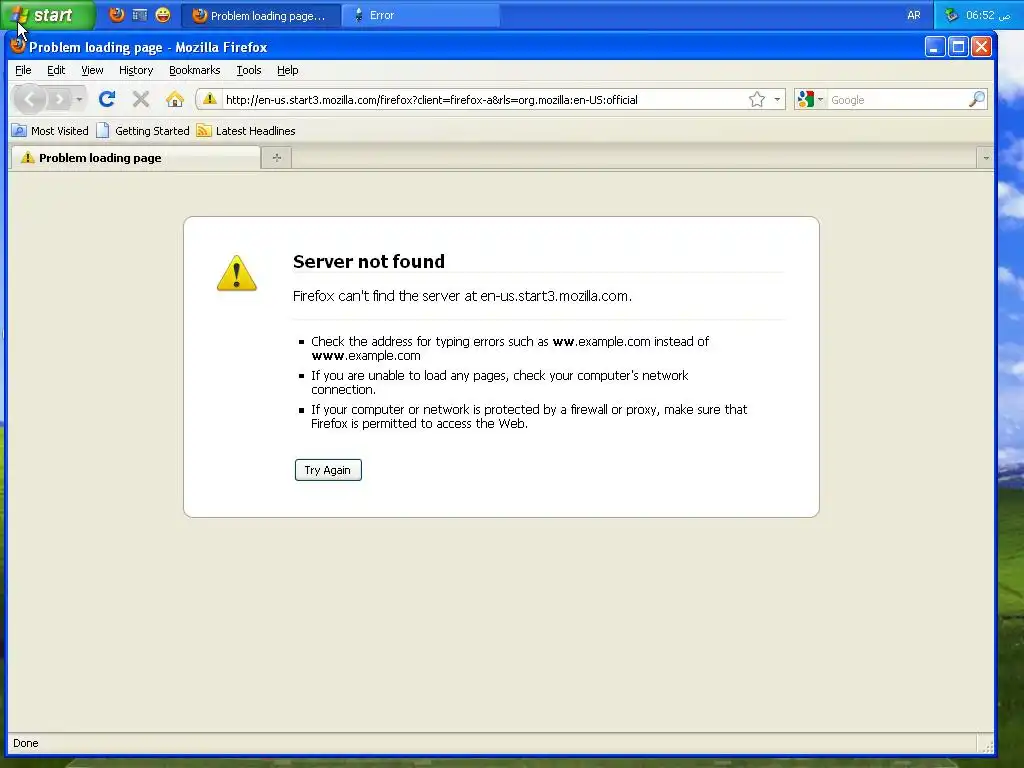Click the Done status bar text
Screen dimensions: 1024x768
25,743
